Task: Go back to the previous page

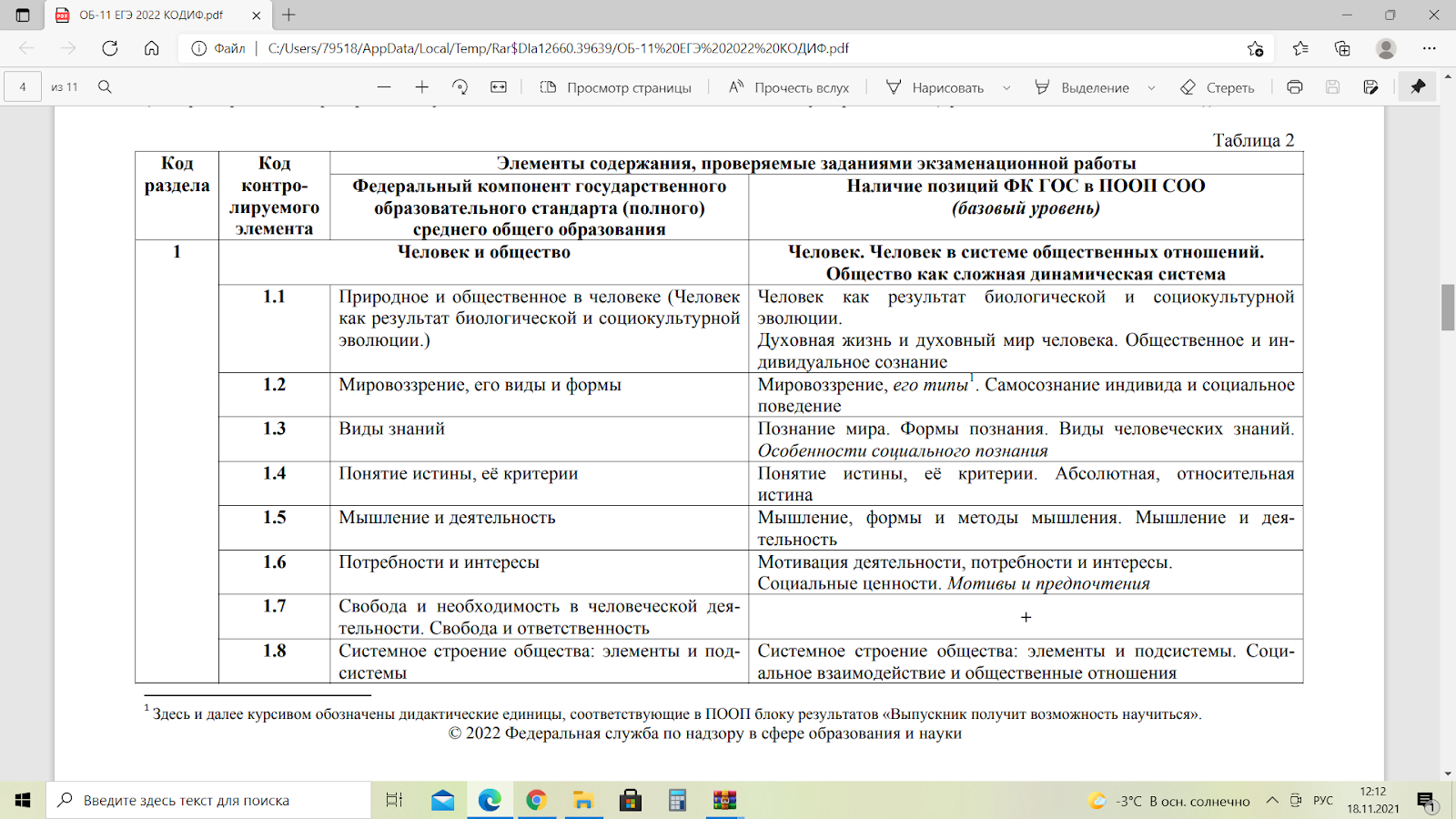Action: [x=26, y=48]
